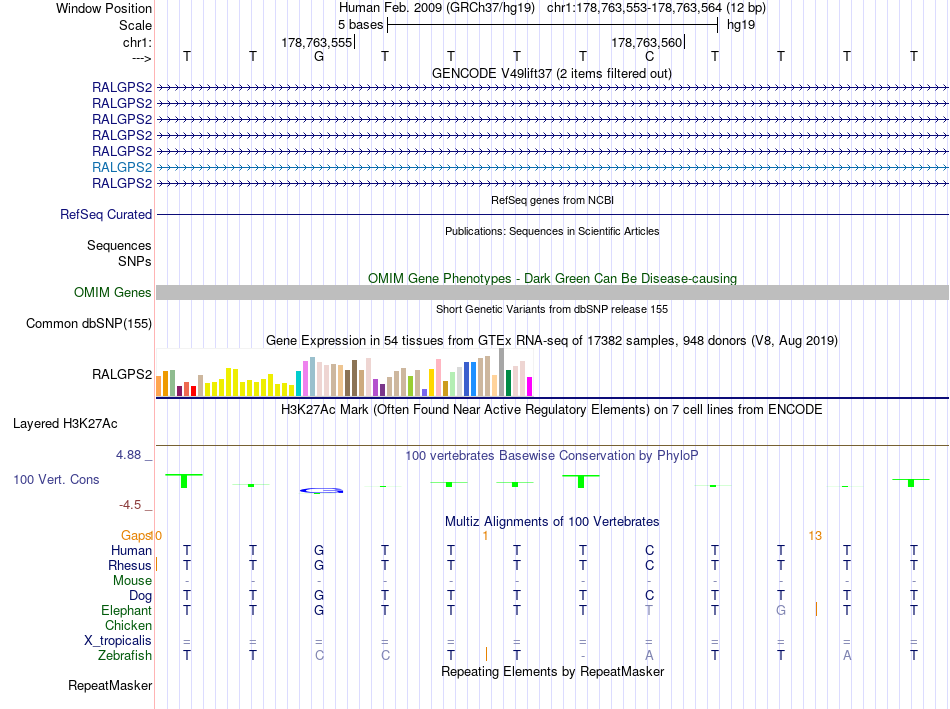The height and width of the screenshot is (709, 950).
Task: Click 'GENCODE V49lift37 (2 items filtered out)' title
Action: [551, 73]
